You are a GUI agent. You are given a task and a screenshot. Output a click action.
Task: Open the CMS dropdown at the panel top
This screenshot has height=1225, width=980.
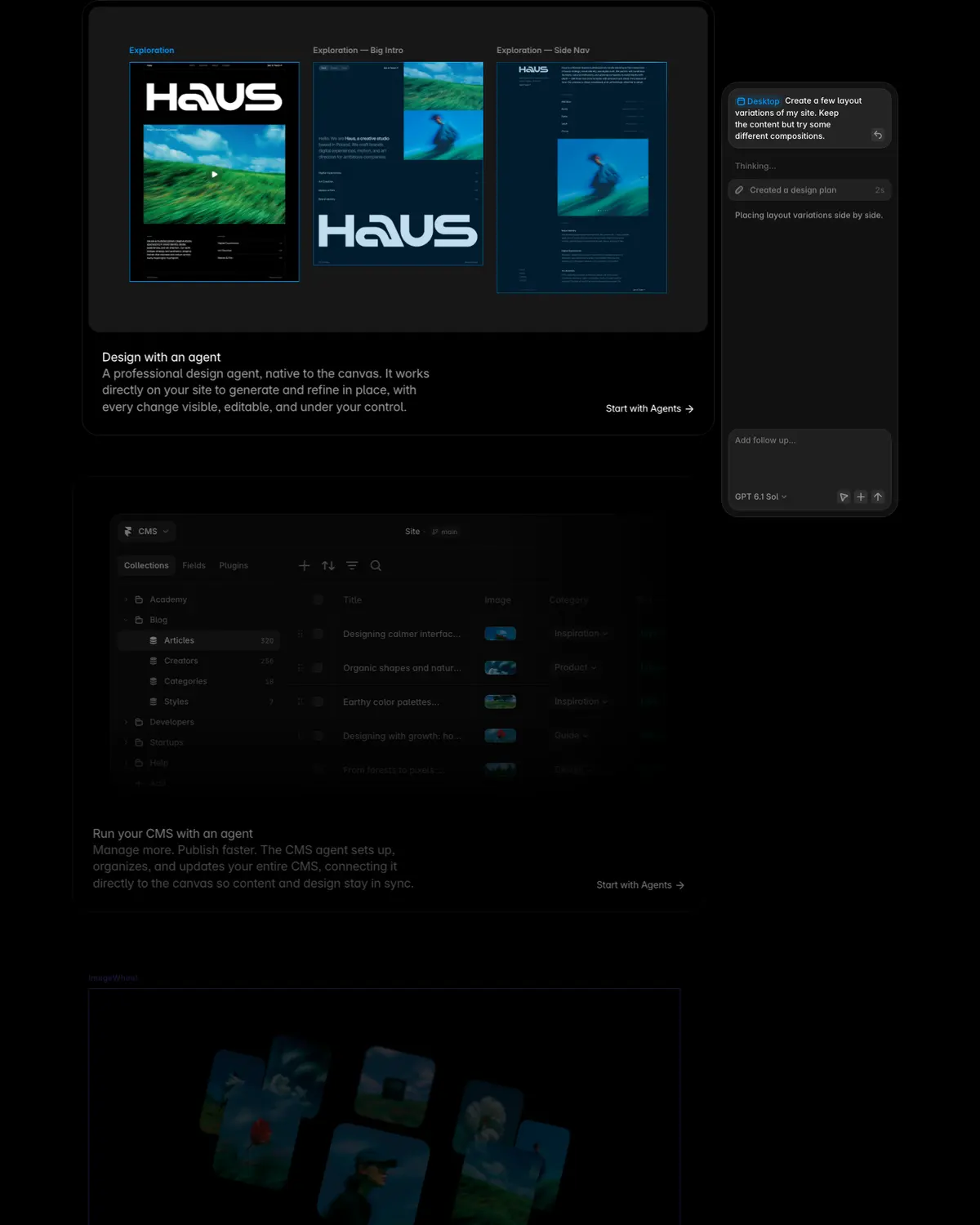tap(147, 532)
